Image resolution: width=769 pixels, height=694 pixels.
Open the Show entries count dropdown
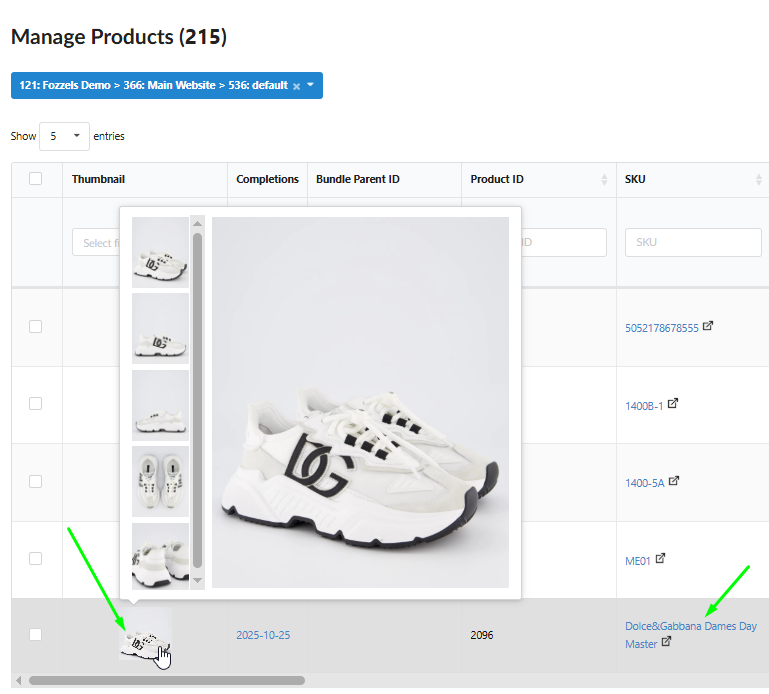tap(64, 136)
